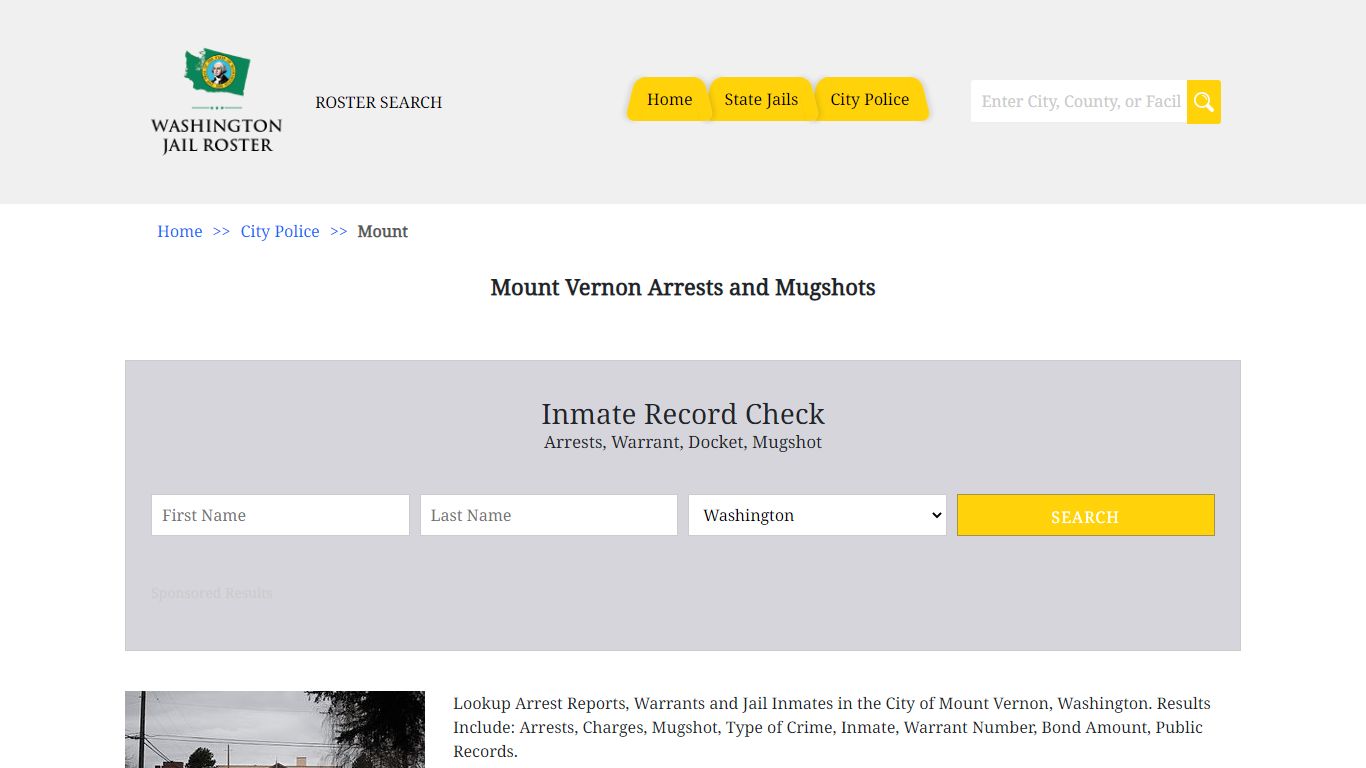This screenshot has width=1366, height=768.
Task: Click the yellow magnifier search icon
Action: click(x=1204, y=102)
